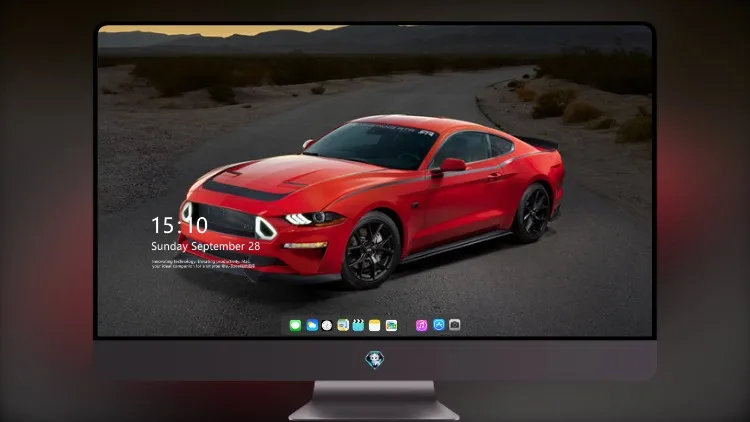Click the Sunday September 28 date text
The height and width of the screenshot is (422, 750).
(x=206, y=246)
